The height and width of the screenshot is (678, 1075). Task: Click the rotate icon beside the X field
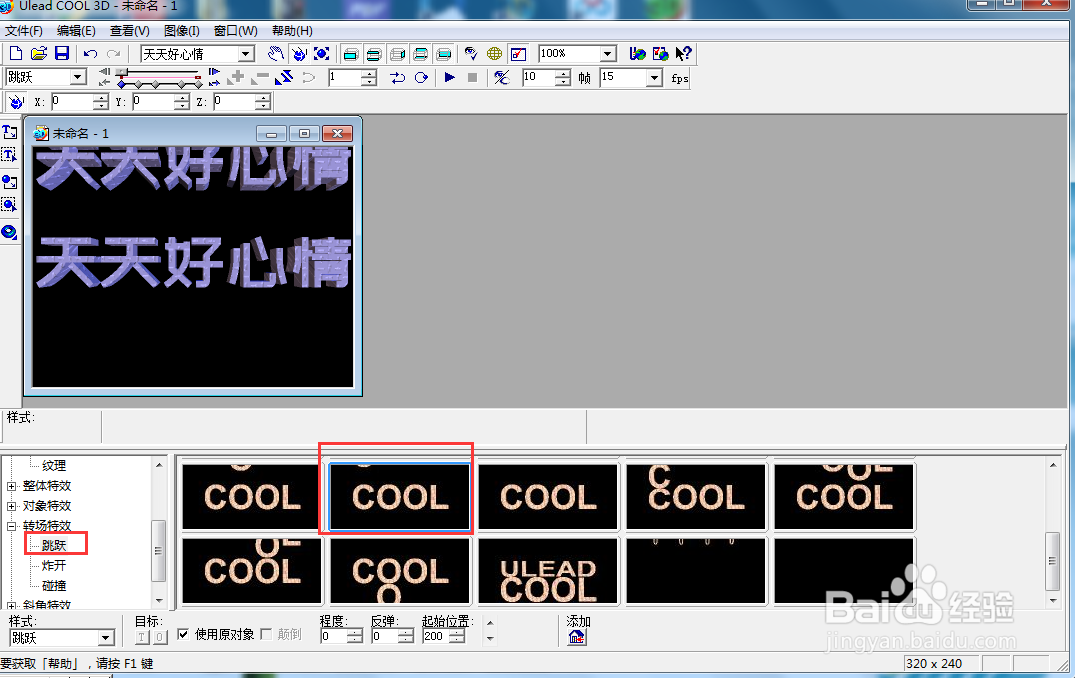16,102
